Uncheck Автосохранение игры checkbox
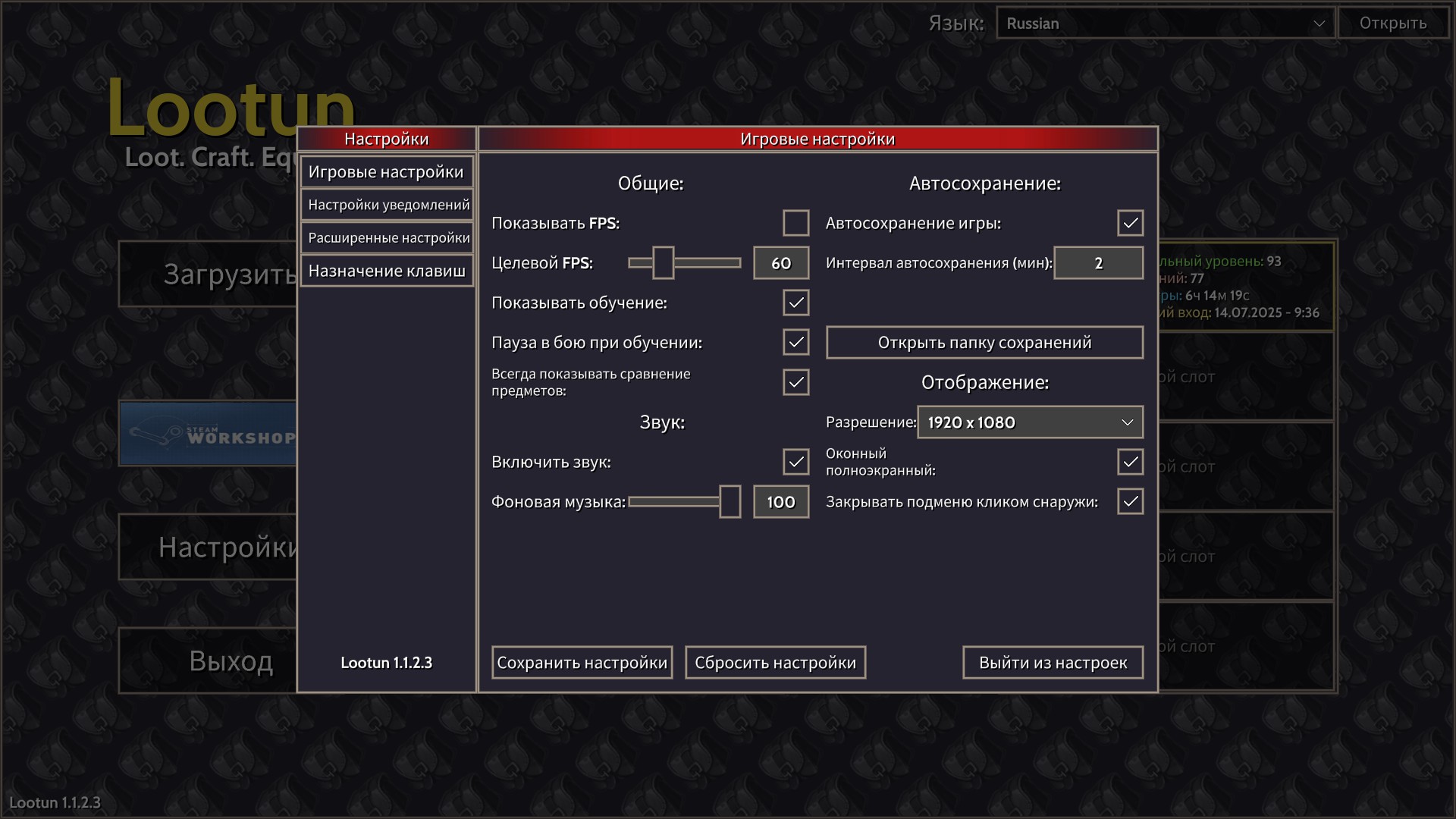The height and width of the screenshot is (819, 1456). point(1130,223)
